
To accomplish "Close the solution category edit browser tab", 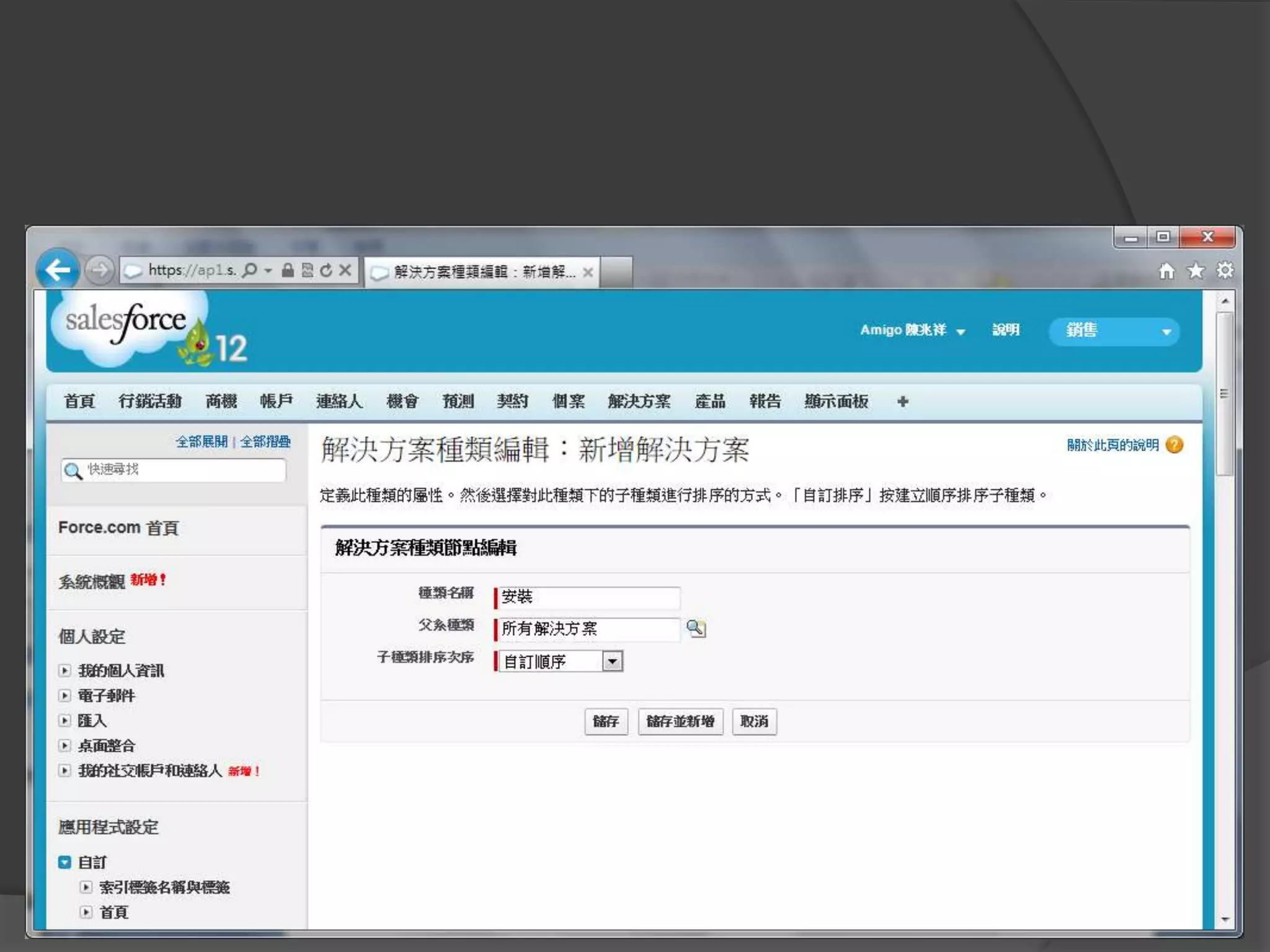I will tap(588, 272).
